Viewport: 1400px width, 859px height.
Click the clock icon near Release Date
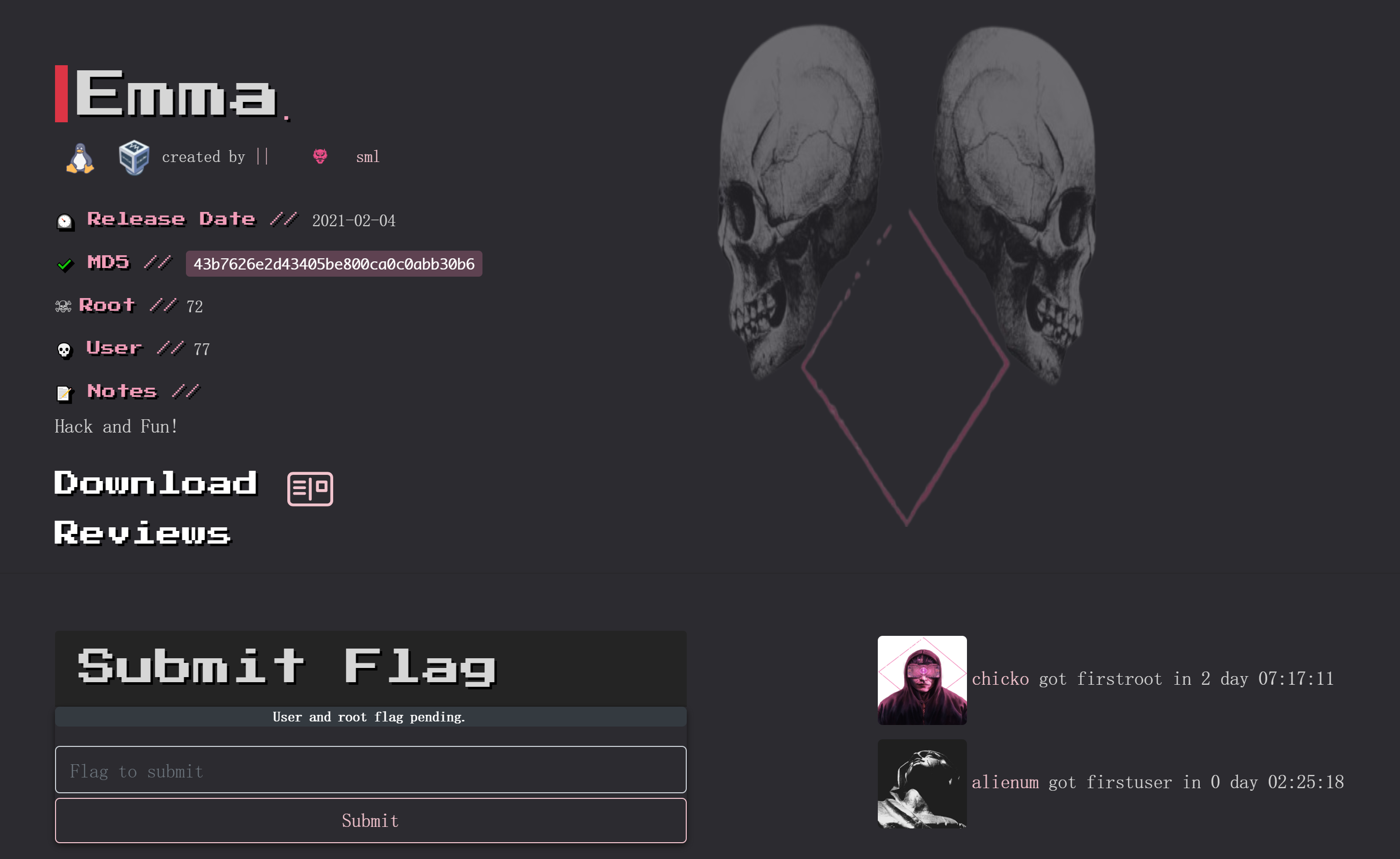point(65,221)
